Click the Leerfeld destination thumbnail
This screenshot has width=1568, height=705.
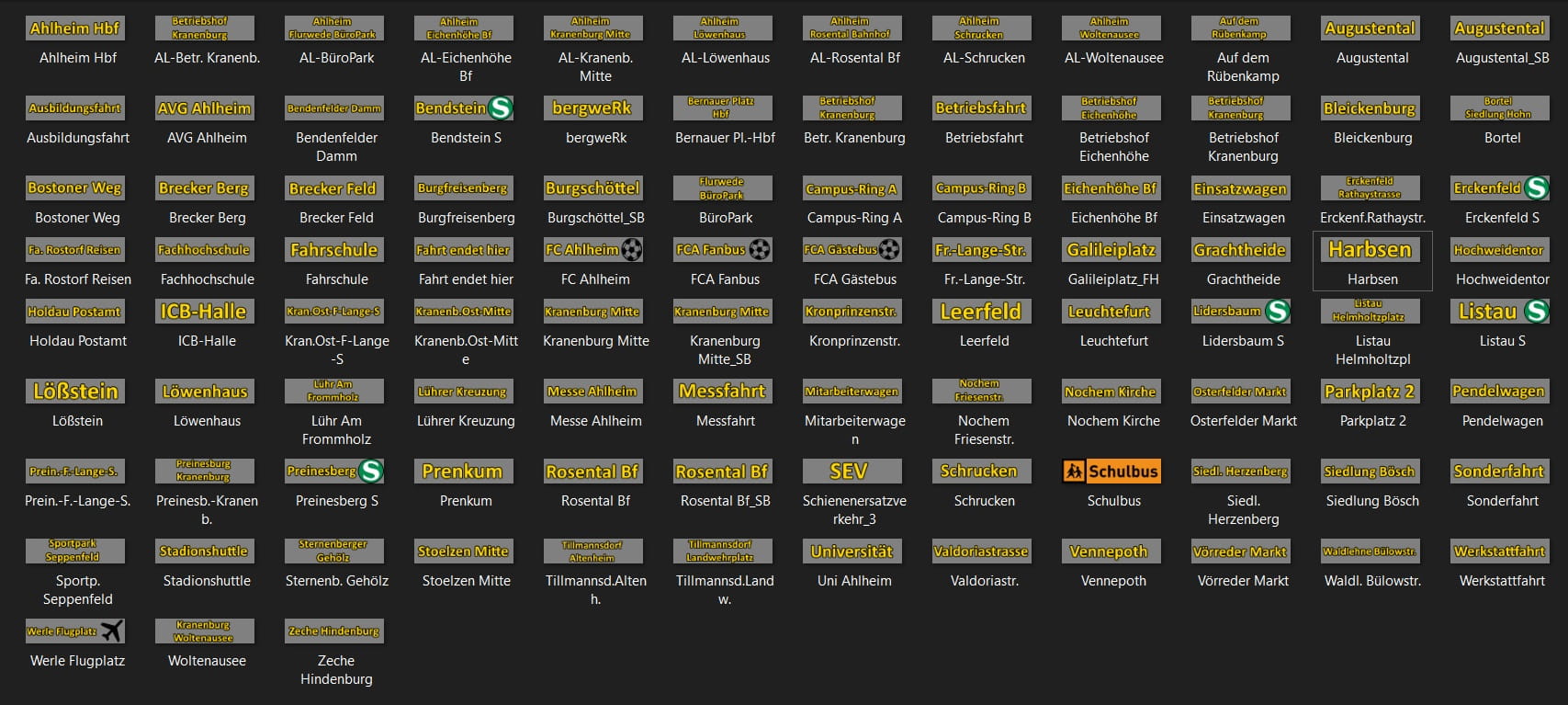(x=981, y=312)
